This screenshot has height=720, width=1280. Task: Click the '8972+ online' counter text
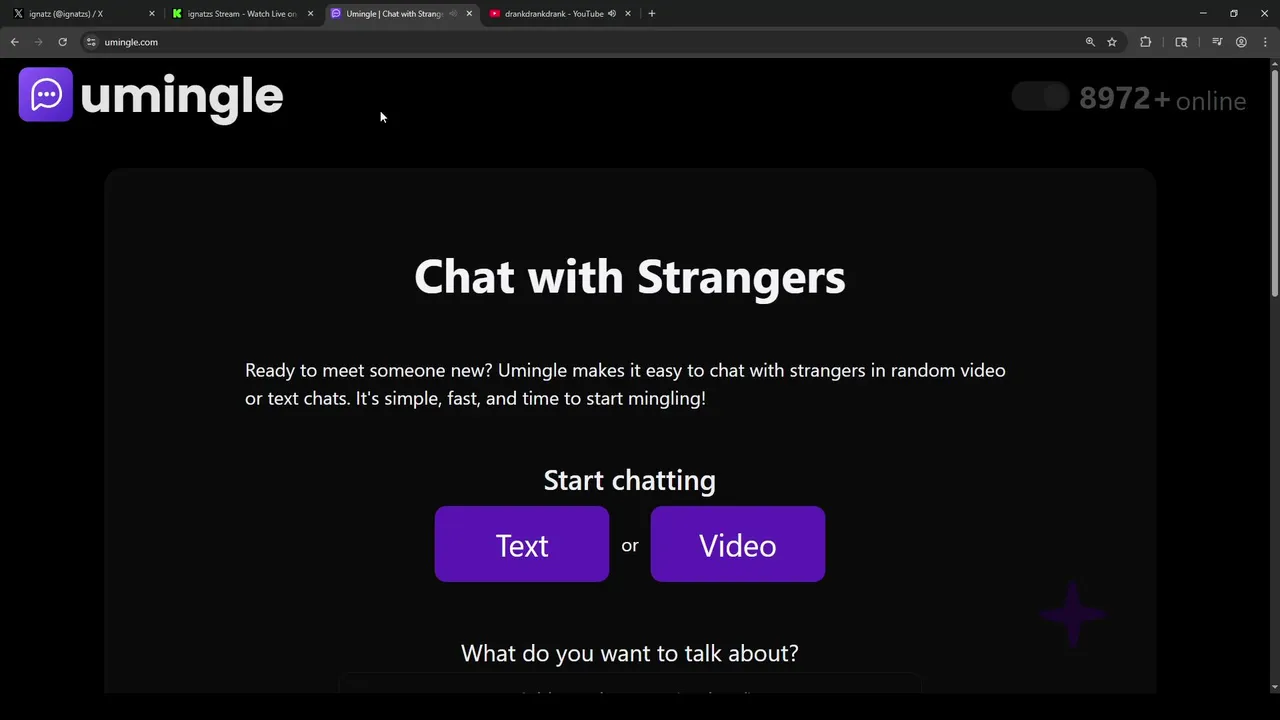(x=1163, y=99)
